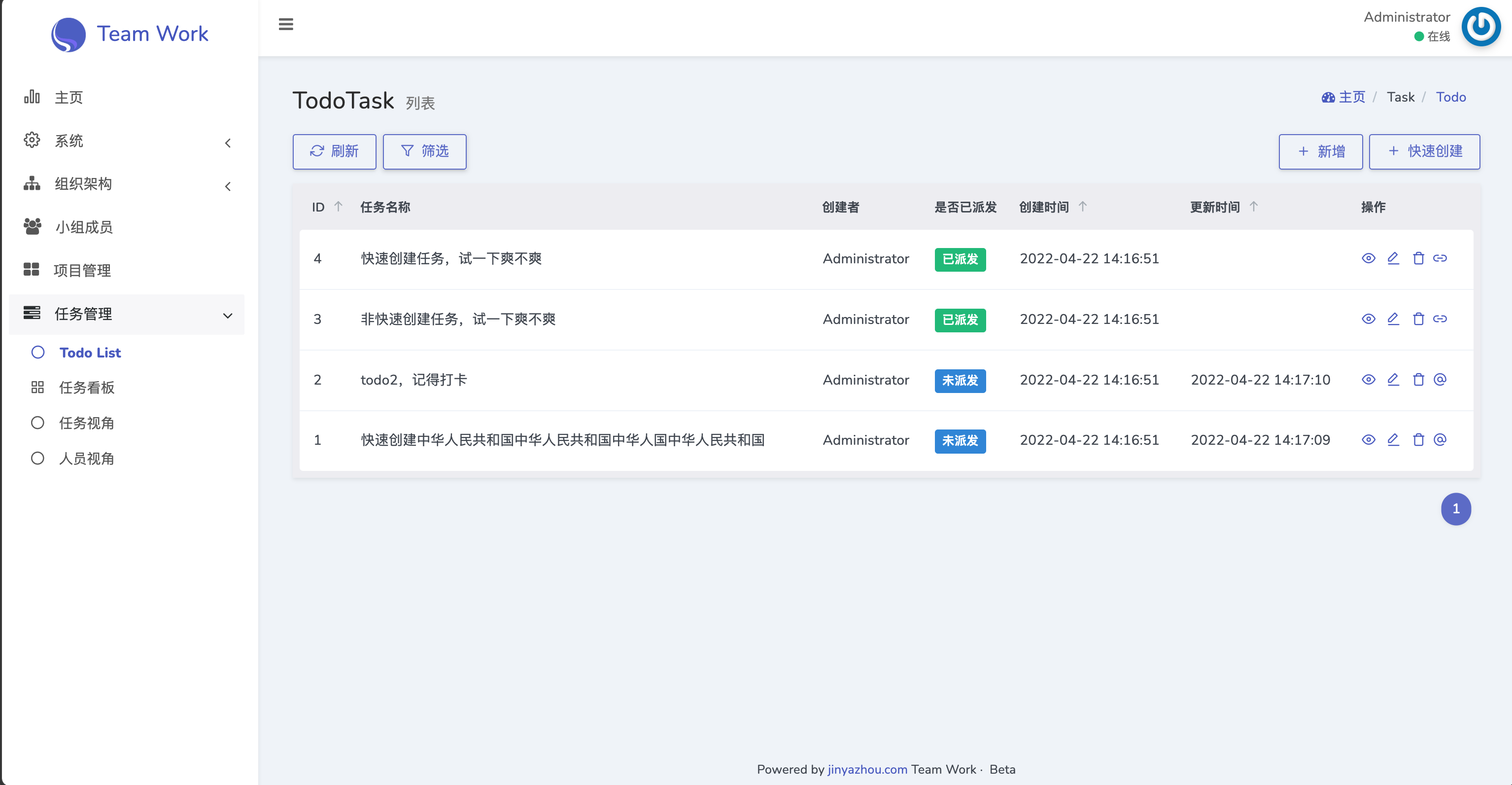The width and height of the screenshot is (1512, 785).
Task: Select Todo List in the sidebar
Action: pos(90,353)
